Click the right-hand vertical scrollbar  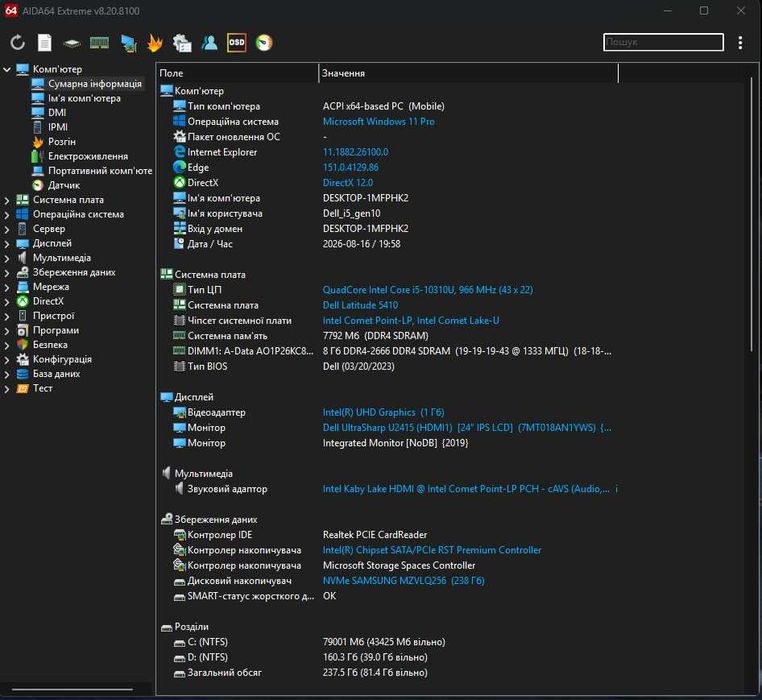click(x=751, y=214)
